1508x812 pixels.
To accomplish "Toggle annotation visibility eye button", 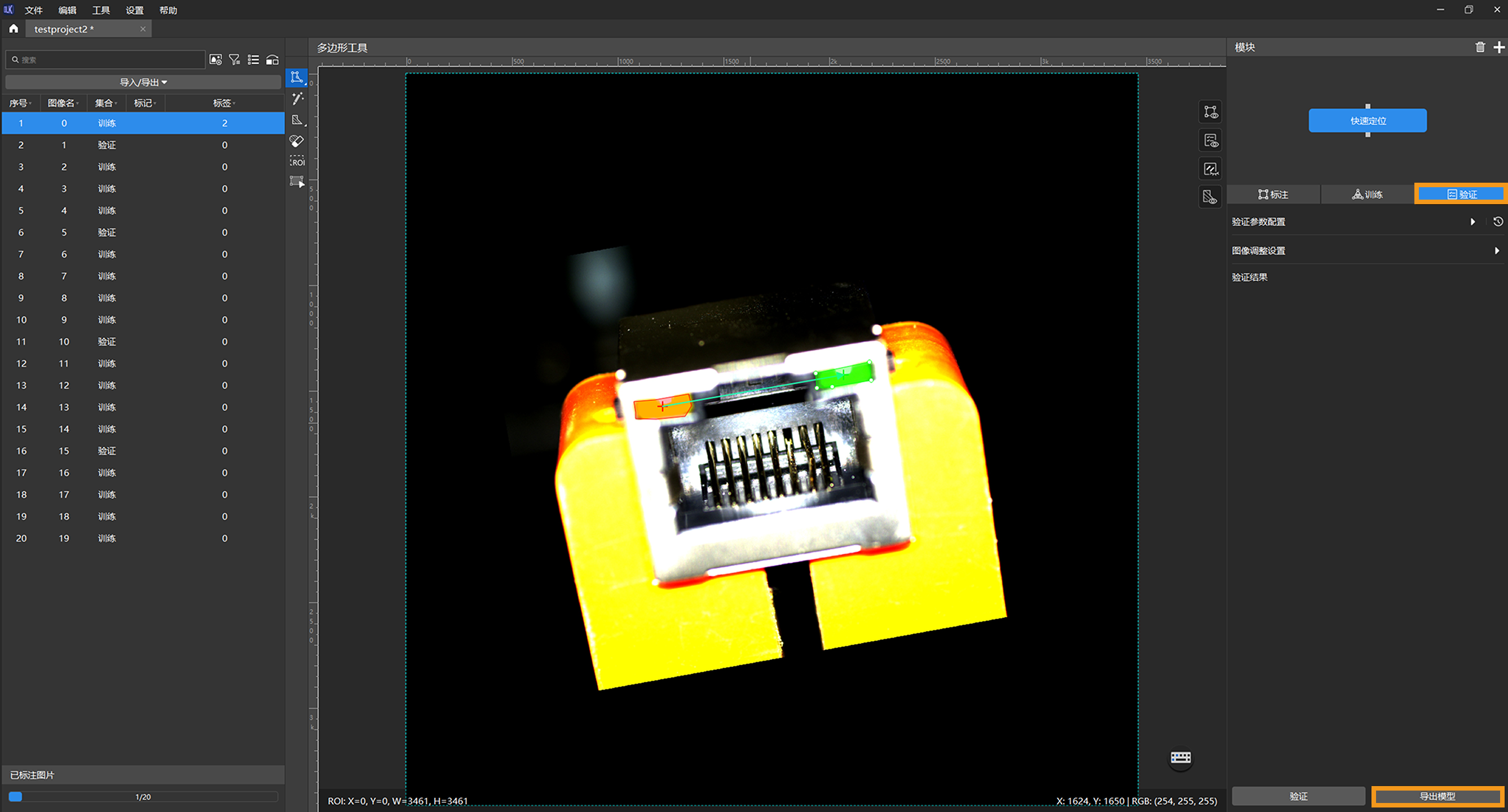I will pyautogui.click(x=1211, y=112).
